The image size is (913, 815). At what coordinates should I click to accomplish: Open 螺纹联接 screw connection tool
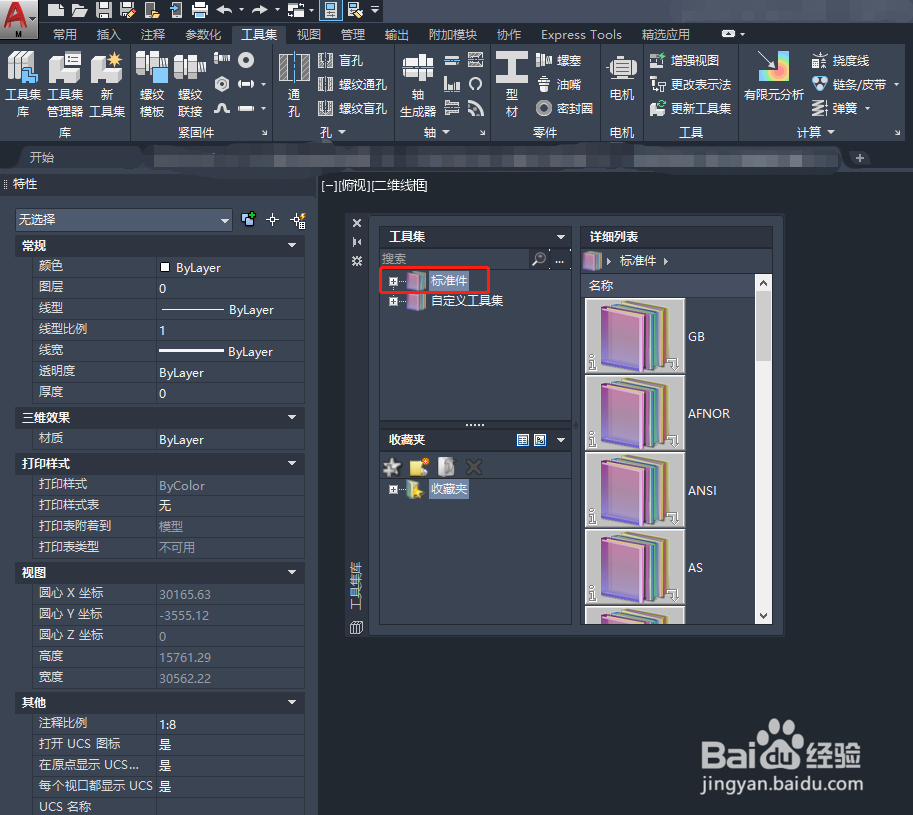pyautogui.click(x=190, y=84)
